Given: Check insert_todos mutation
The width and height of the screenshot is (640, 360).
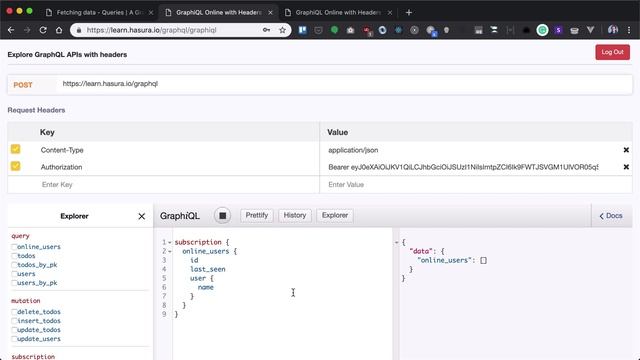Looking at the screenshot, I should pyautogui.click(x=14, y=321).
